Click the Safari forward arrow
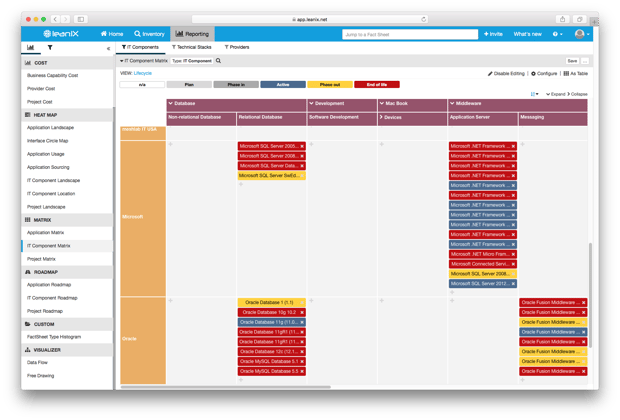The image size is (620, 420). point(65,19)
